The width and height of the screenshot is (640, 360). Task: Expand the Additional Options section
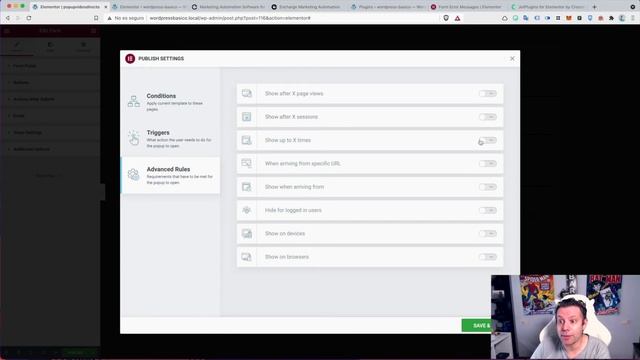click(50, 149)
